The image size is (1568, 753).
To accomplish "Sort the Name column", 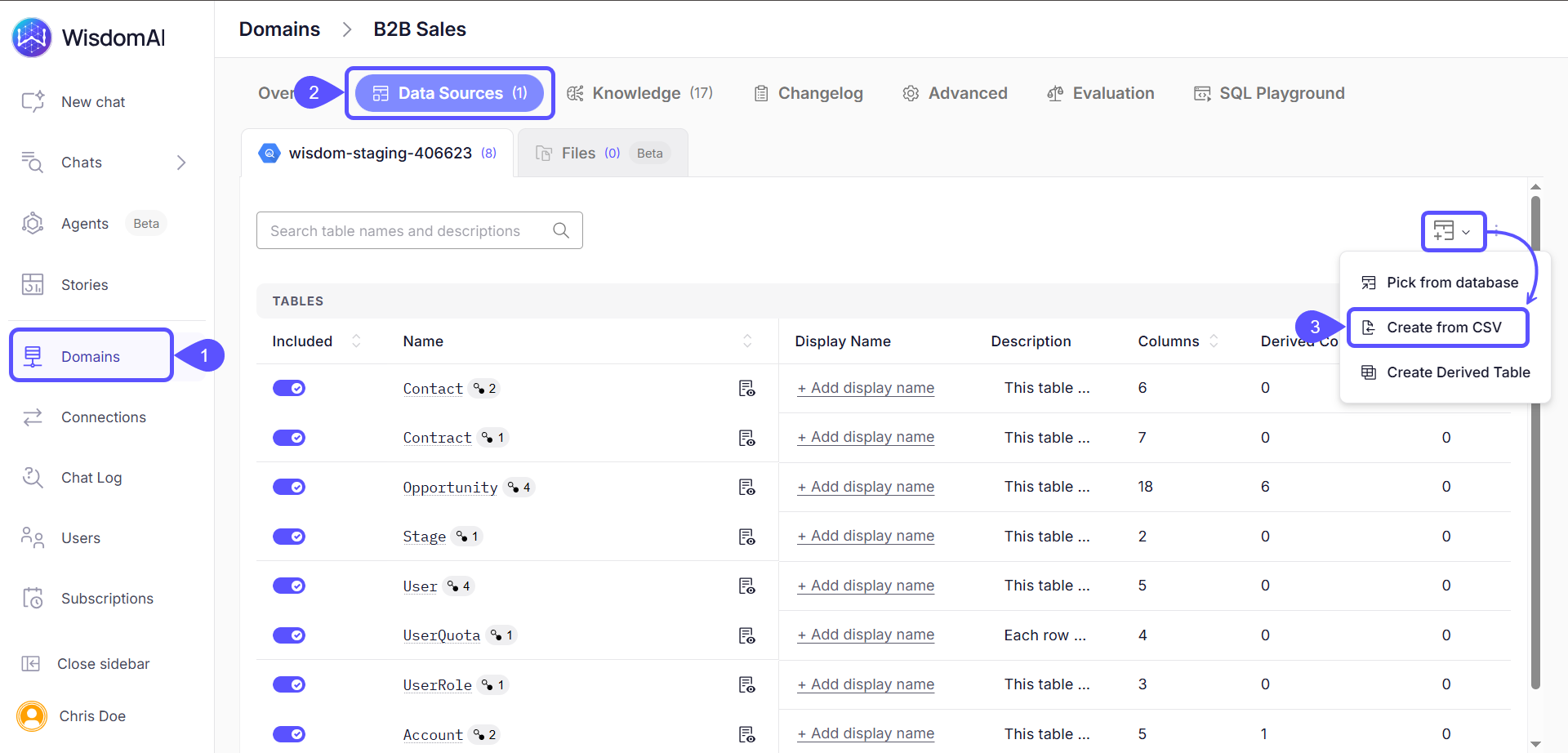I will point(747,341).
